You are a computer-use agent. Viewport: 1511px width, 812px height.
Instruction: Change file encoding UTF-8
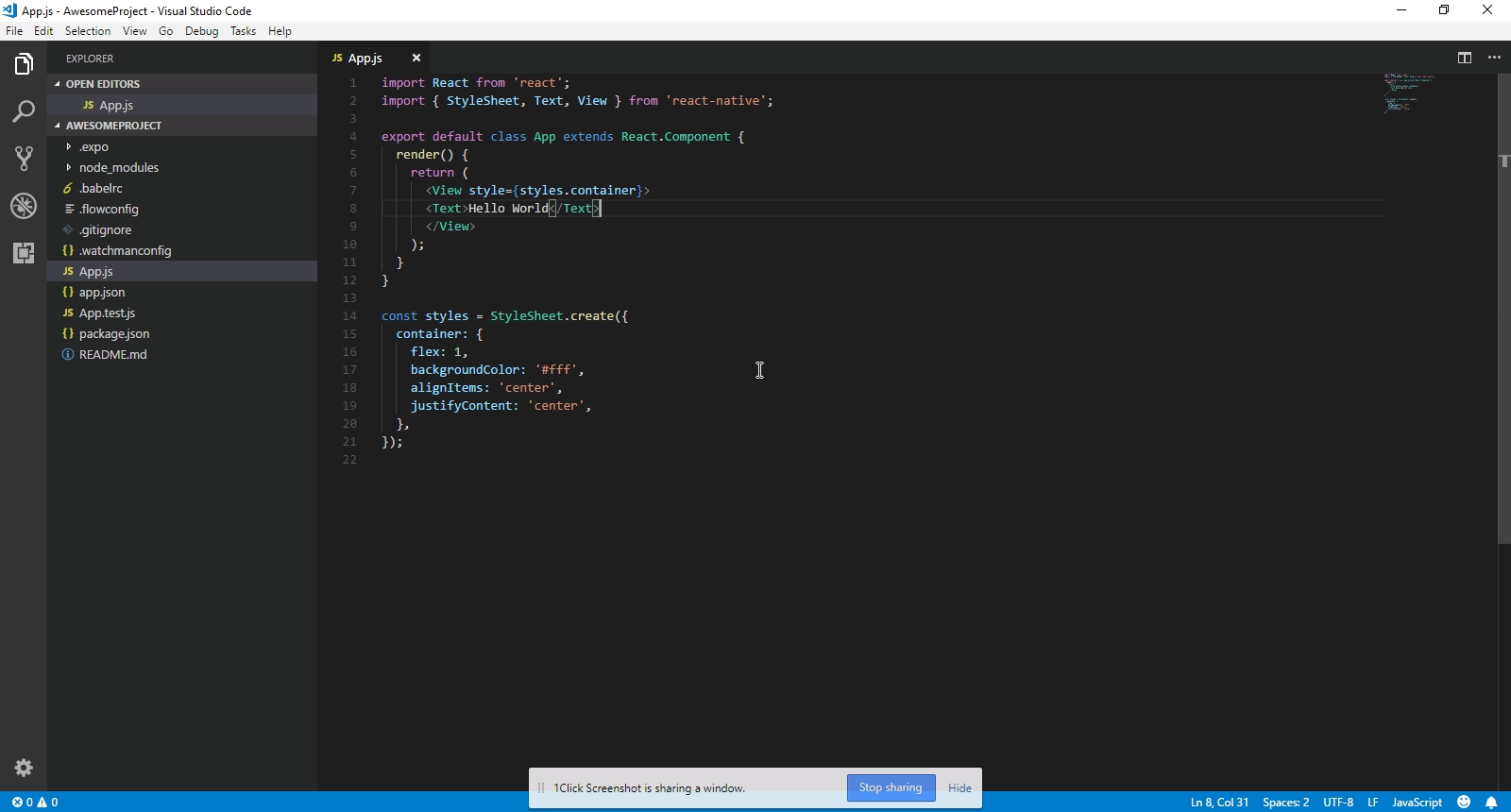pyautogui.click(x=1338, y=803)
